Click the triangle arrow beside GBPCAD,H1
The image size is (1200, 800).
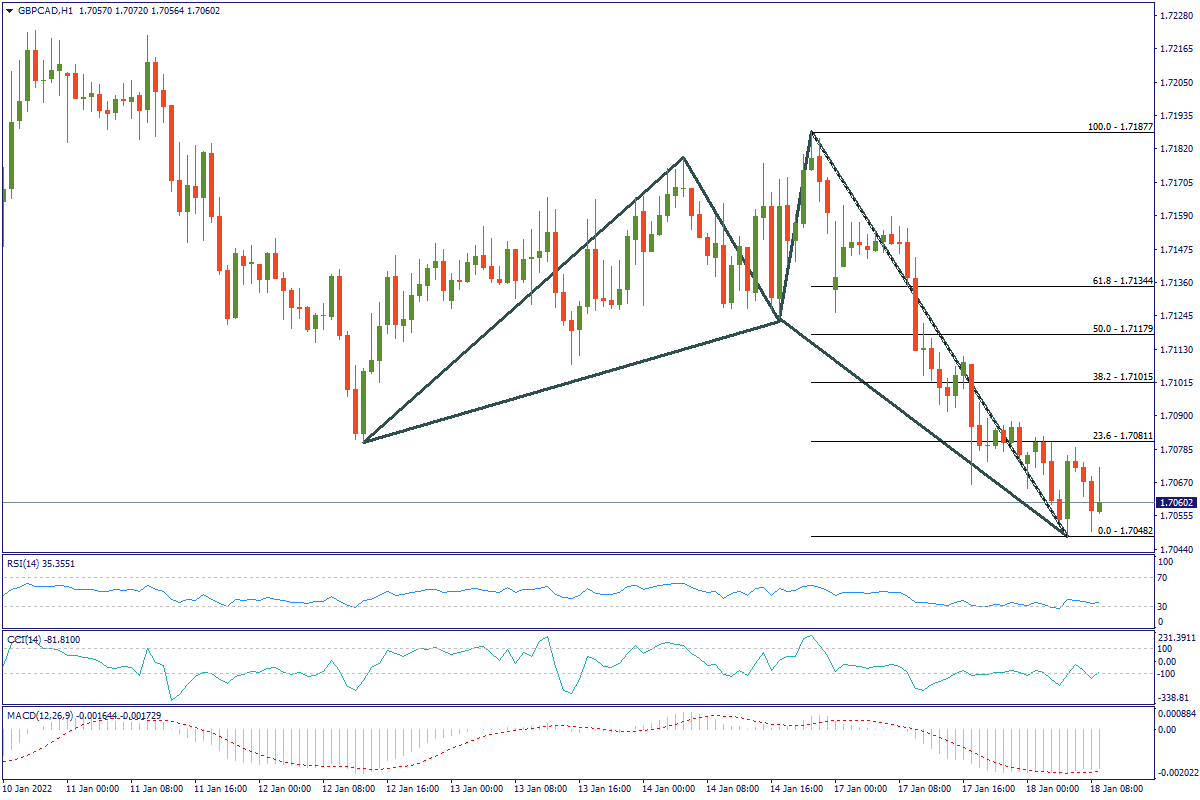[8, 10]
